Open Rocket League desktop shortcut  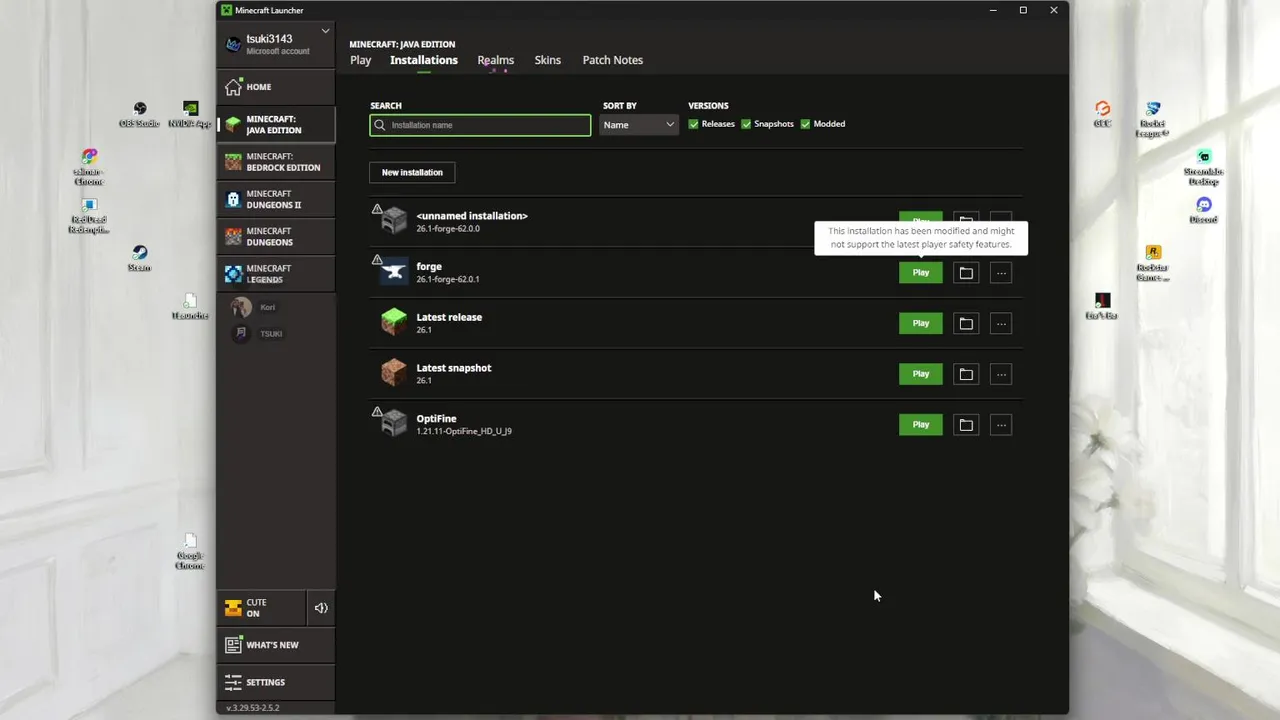[1153, 119]
